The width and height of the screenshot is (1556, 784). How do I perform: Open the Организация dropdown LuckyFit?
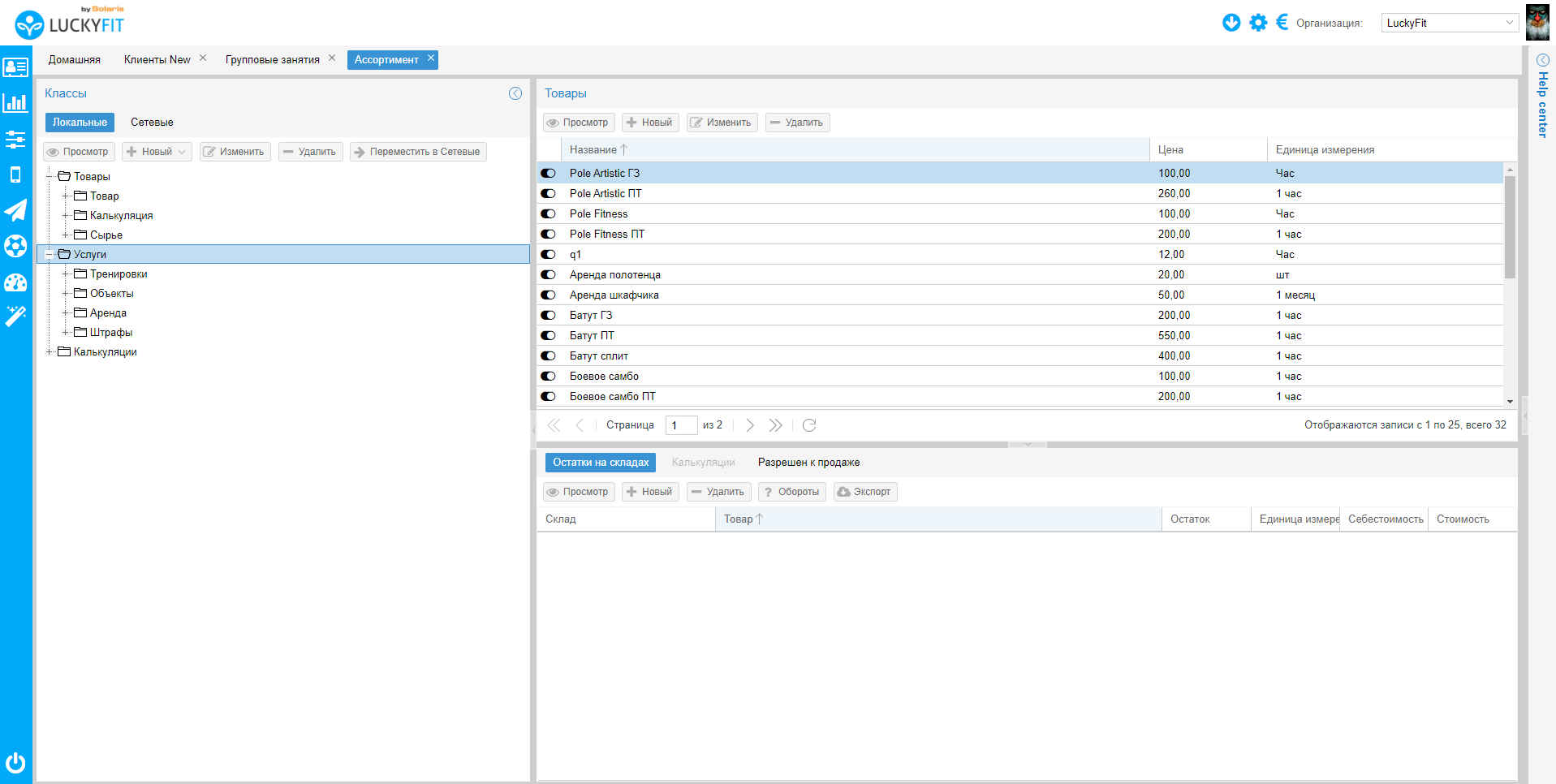pos(1450,23)
